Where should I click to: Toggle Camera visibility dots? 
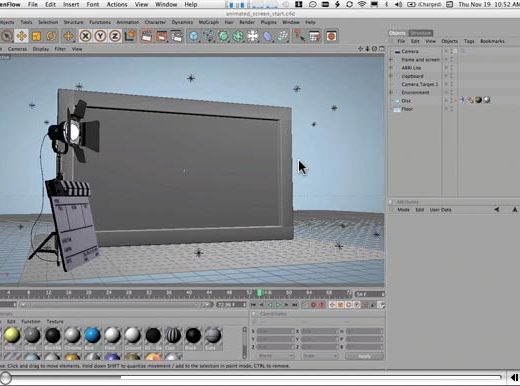point(452,51)
